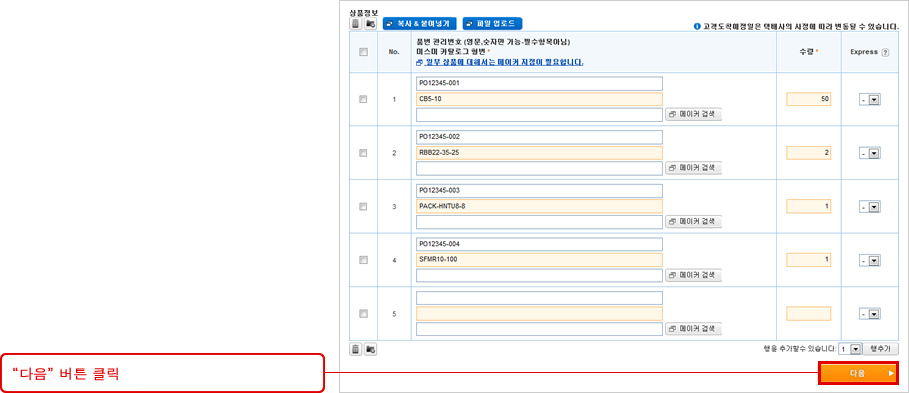Screen dimensions: 909x393
Task: Click the quantity field for SFMR10-100
Action: (809, 260)
